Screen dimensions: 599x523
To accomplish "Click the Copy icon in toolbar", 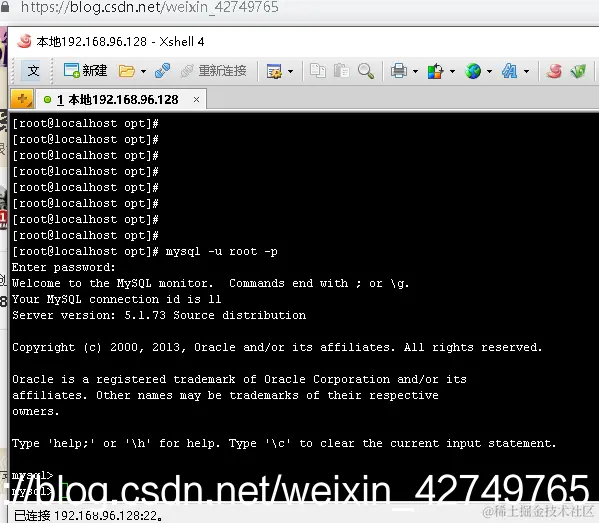I will click(317, 71).
